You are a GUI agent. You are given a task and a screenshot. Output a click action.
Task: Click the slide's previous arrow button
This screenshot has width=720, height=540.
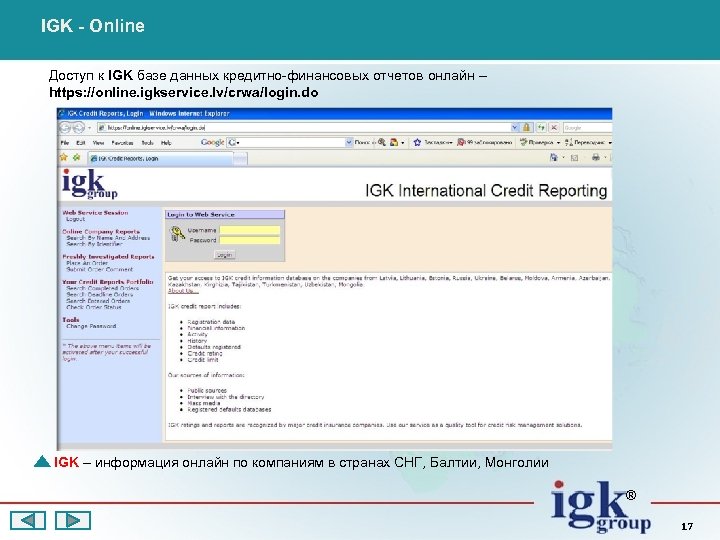pyautogui.click(x=28, y=520)
